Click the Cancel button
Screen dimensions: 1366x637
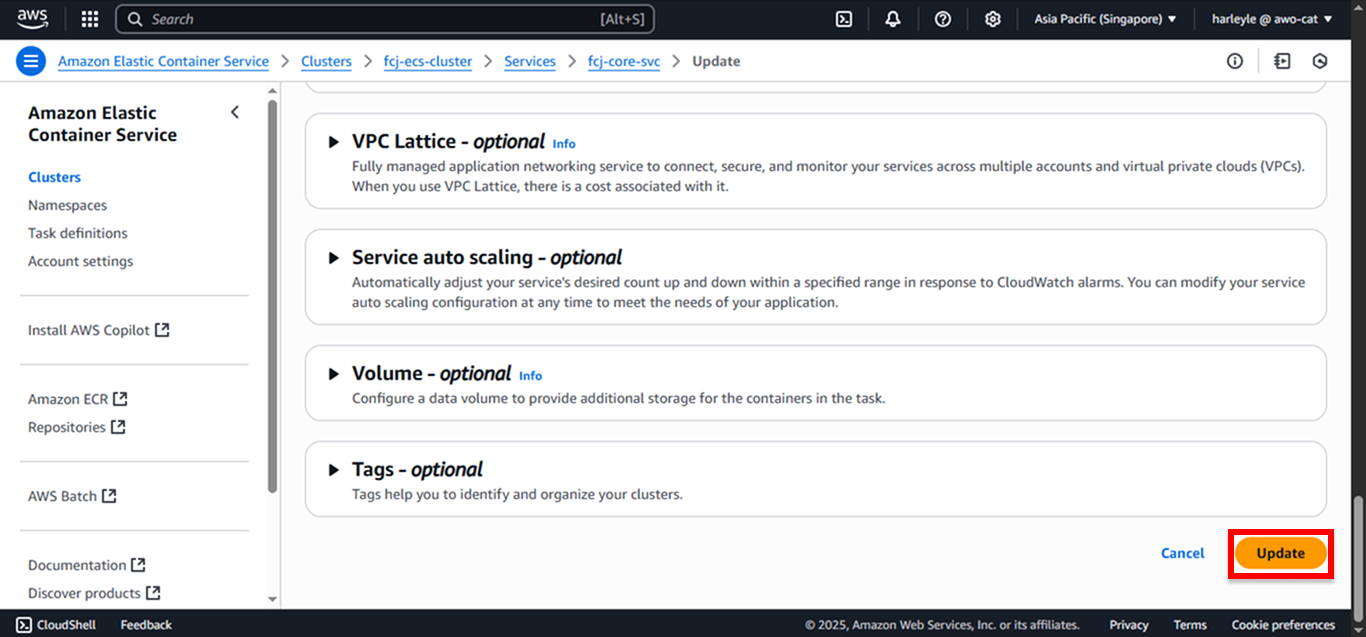point(1183,553)
